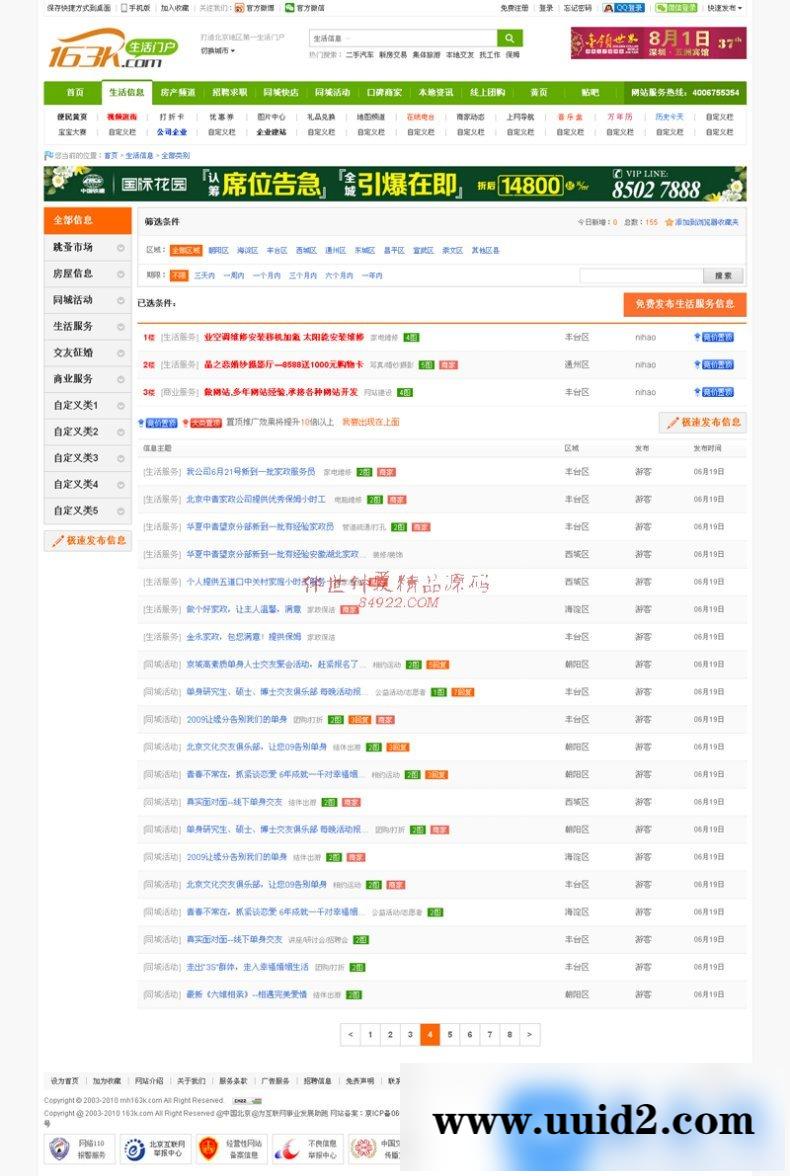Filter by 全部区域 area option

[x=185, y=250]
